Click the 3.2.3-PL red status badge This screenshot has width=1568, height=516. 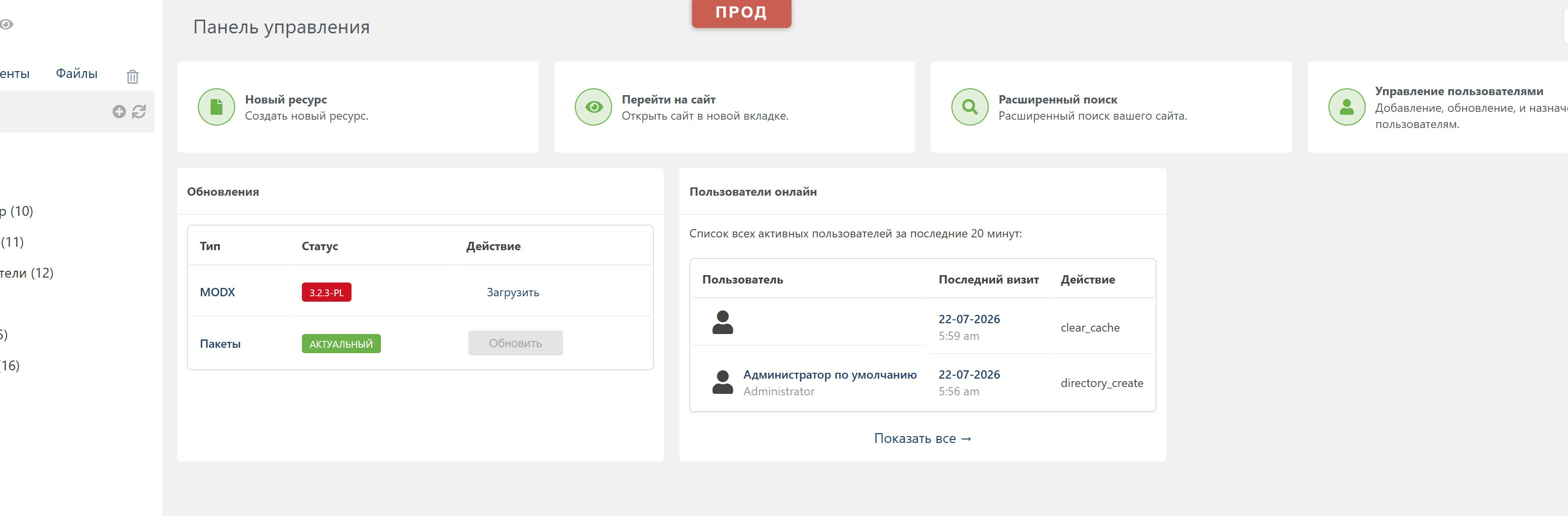click(x=326, y=293)
